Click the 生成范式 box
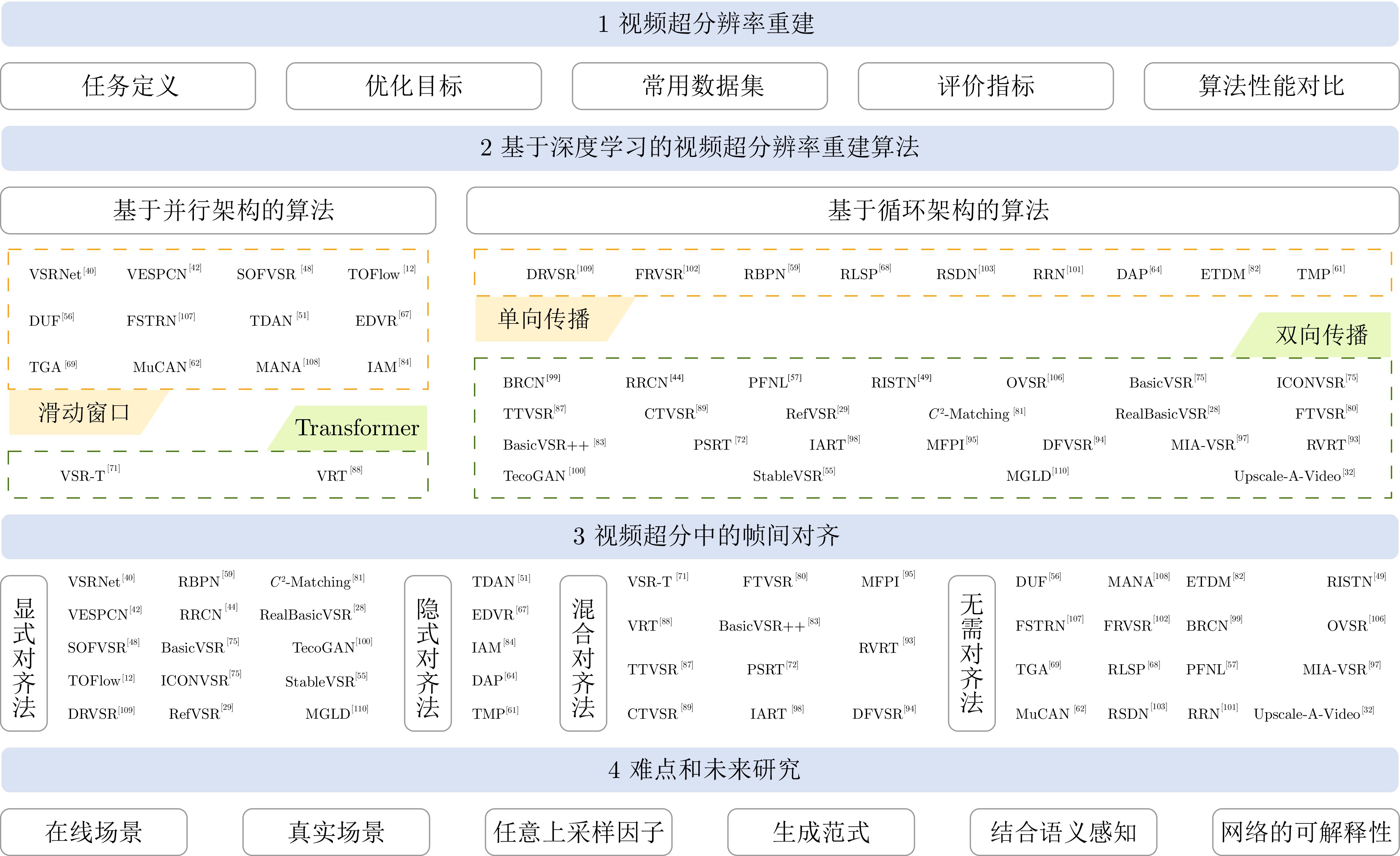Screen dimensions: 1400x856 click(x=821, y=832)
